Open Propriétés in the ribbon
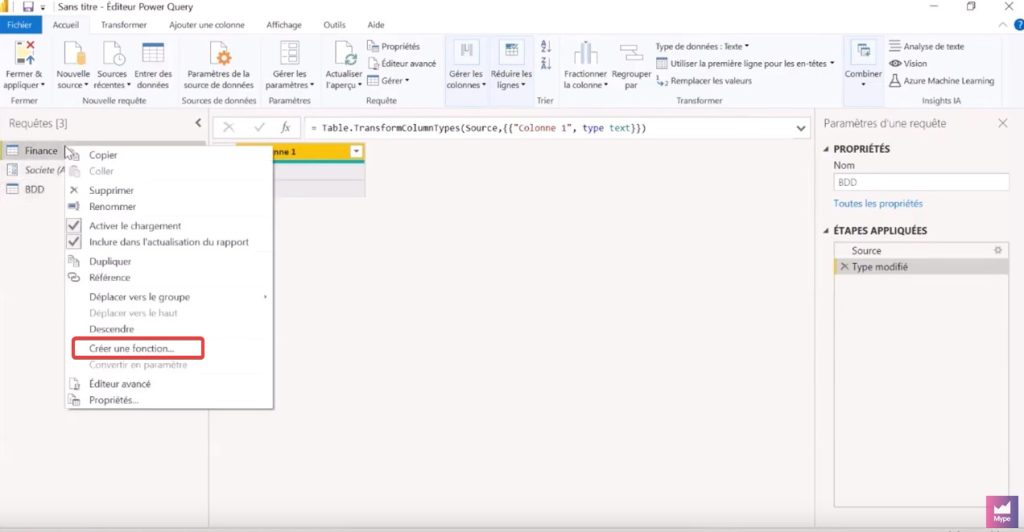The width and height of the screenshot is (1024, 532). [x=394, y=46]
